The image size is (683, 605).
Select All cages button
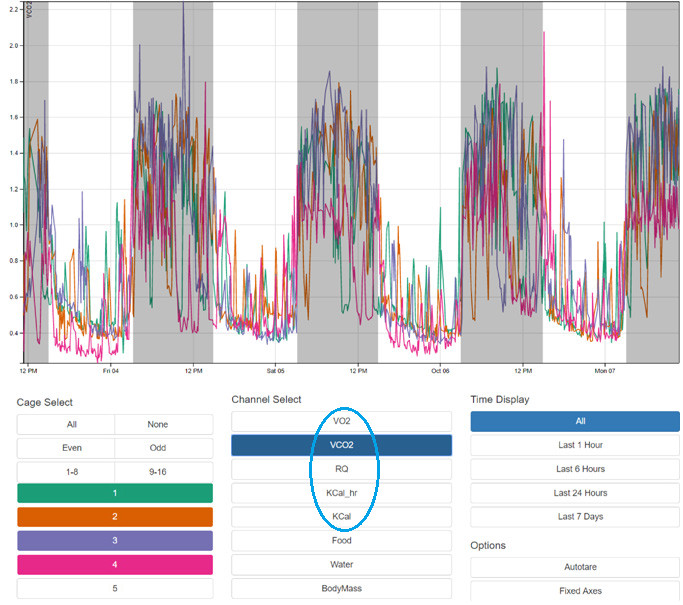(x=66, y=424)
